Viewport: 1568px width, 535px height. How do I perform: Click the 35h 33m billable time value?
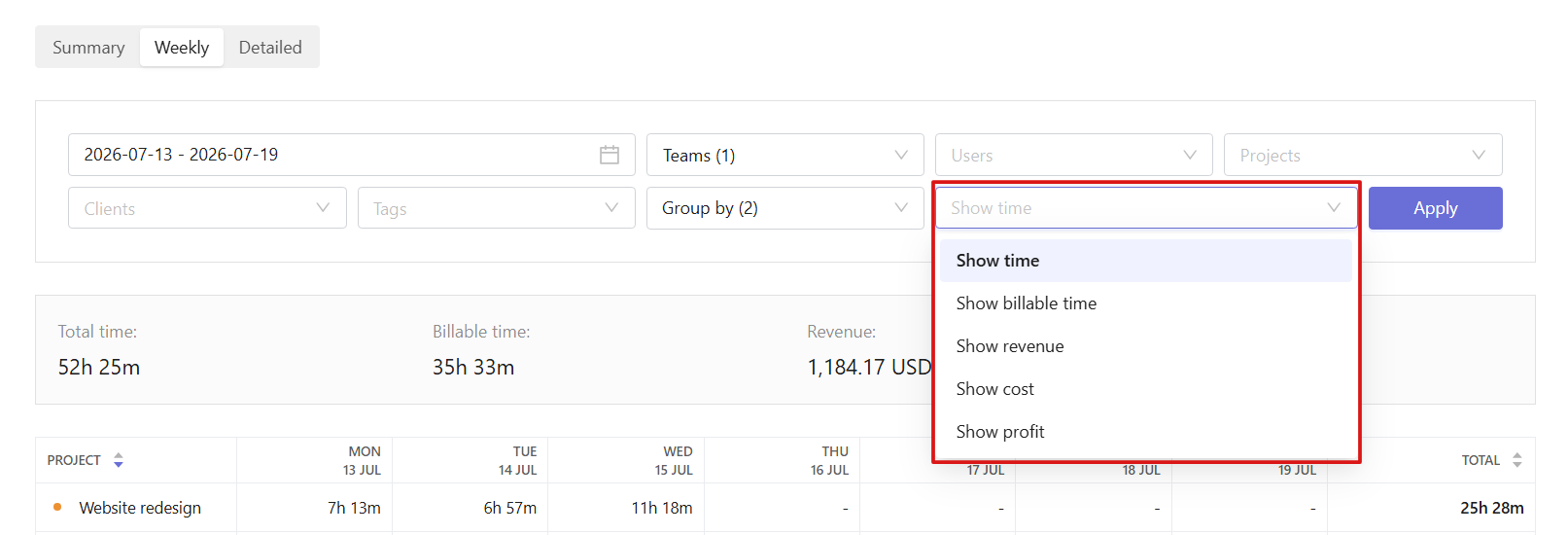point(473,368)
